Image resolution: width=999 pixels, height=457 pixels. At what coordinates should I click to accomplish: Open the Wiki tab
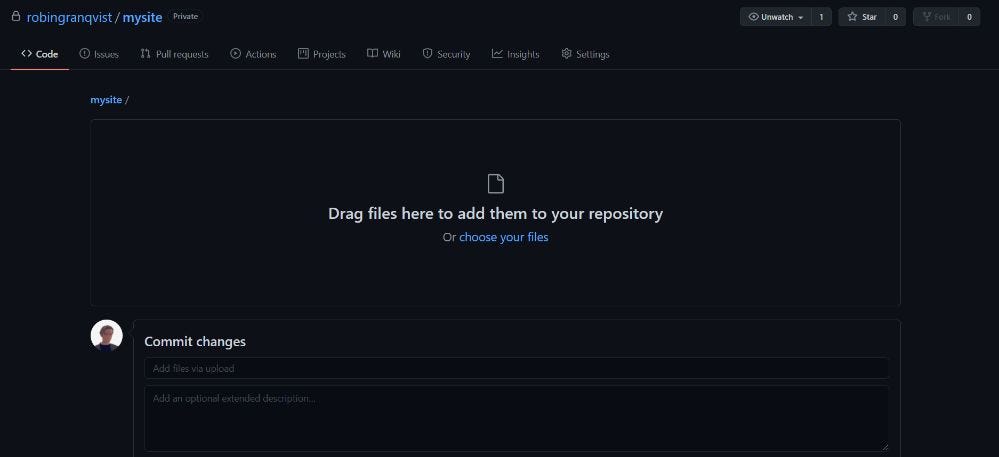[x=384, y=54]
